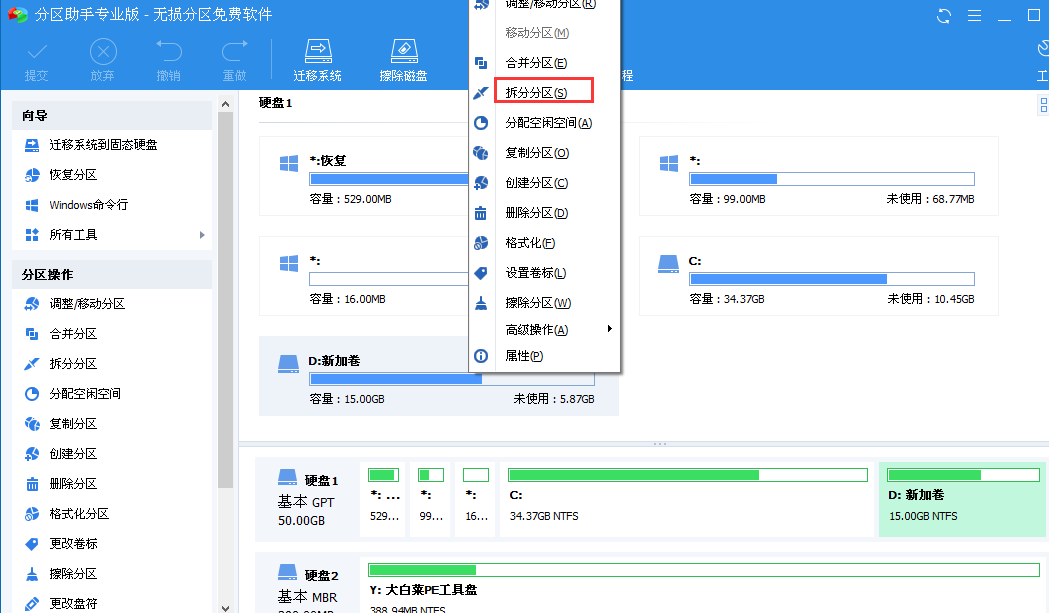Viewport: 1049px width, 613px height.
Task: Click 合并分区 icon in sidebar
Action: [x=32, y=334]
